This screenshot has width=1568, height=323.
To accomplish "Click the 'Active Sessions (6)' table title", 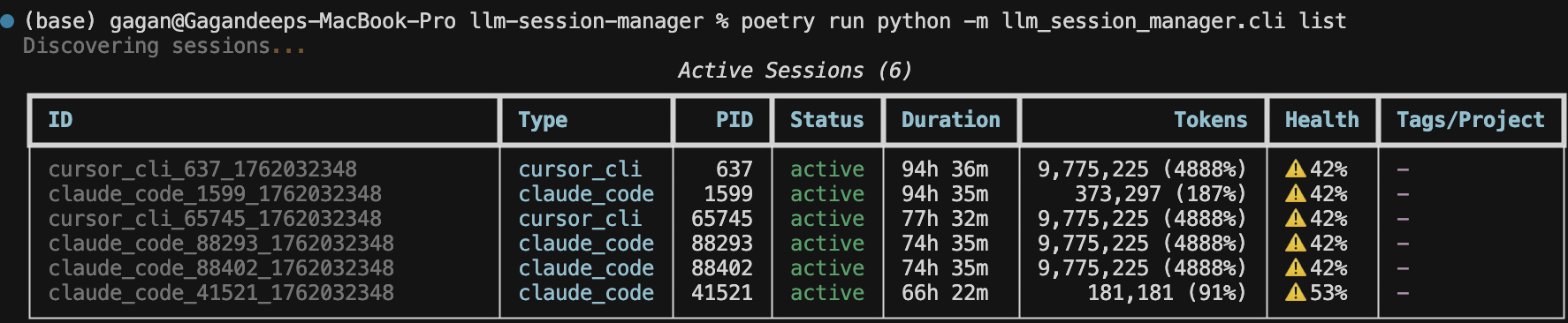I will 795,71.
